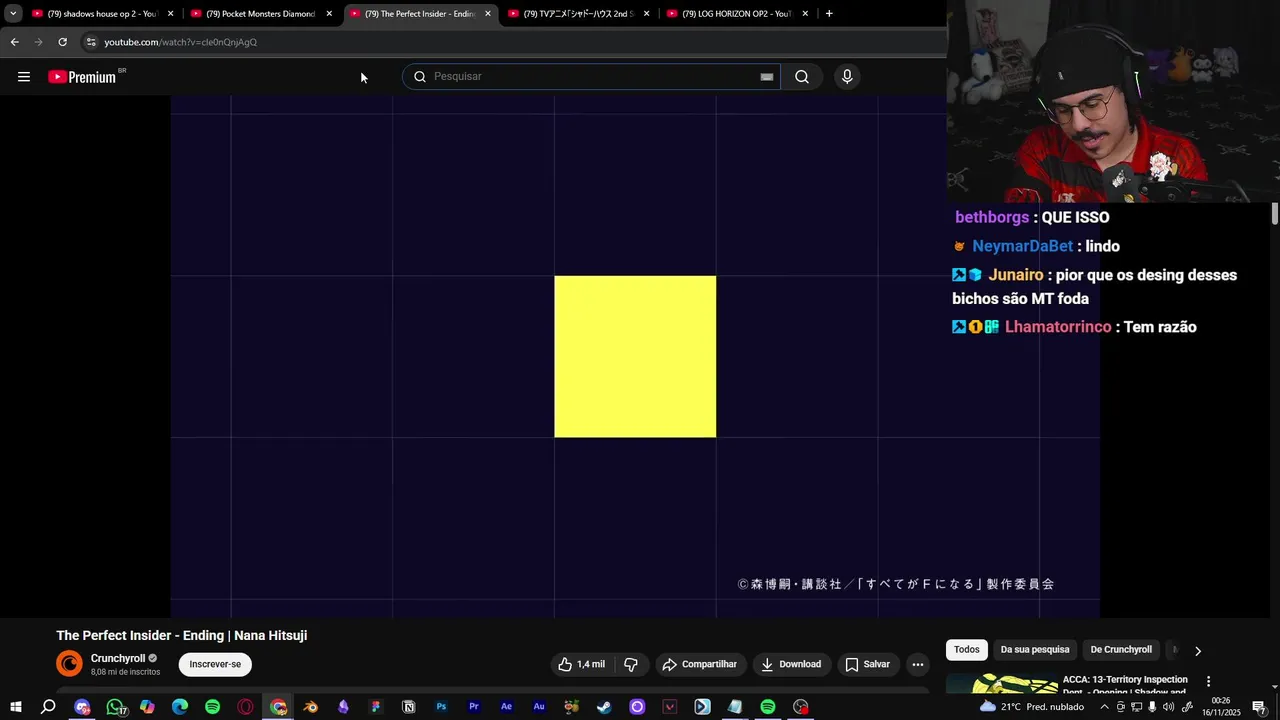Open Figma from the taskbar
The image size is (1280, 720).
pyautogui.click(x=376, y=707)
